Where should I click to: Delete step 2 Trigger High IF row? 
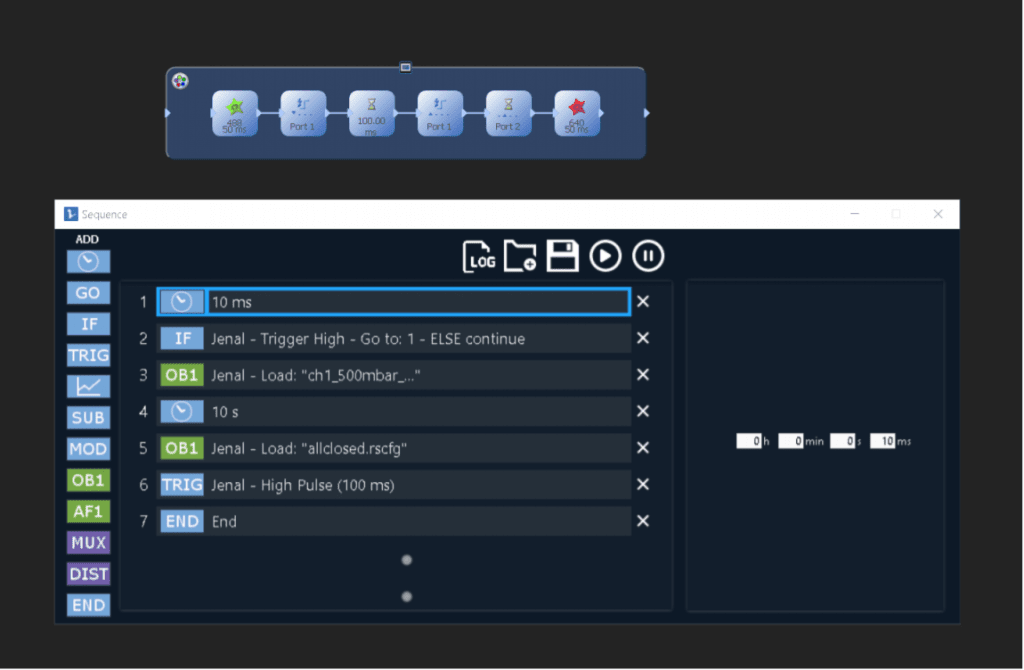pyautogui.click(x=643, y=339)
